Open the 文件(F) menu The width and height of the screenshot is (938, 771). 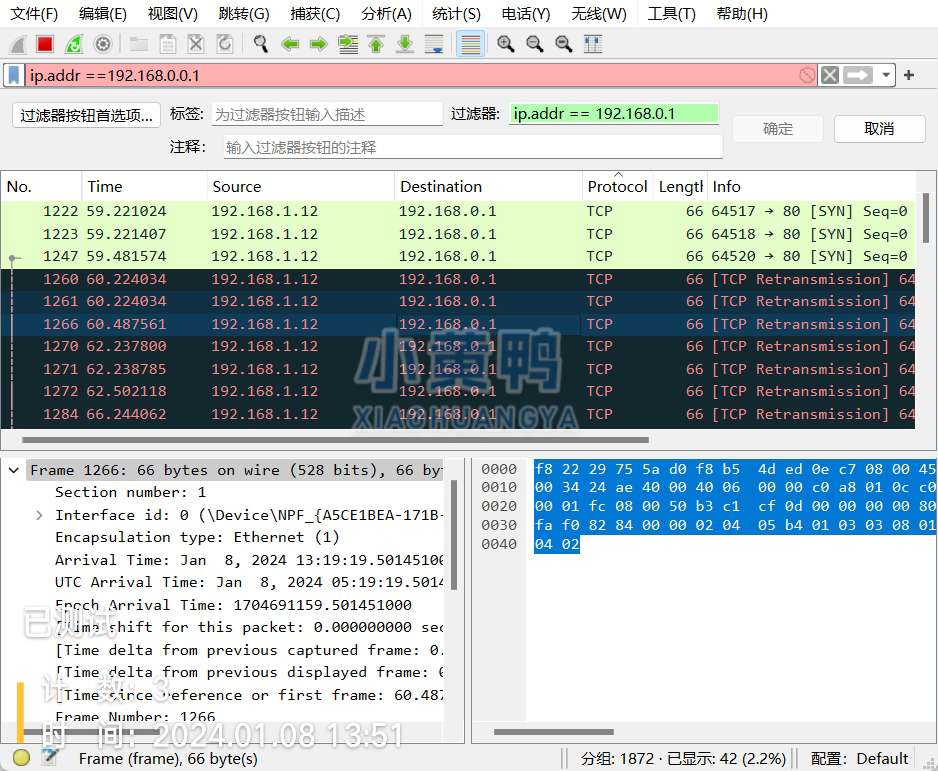(34, 14)
